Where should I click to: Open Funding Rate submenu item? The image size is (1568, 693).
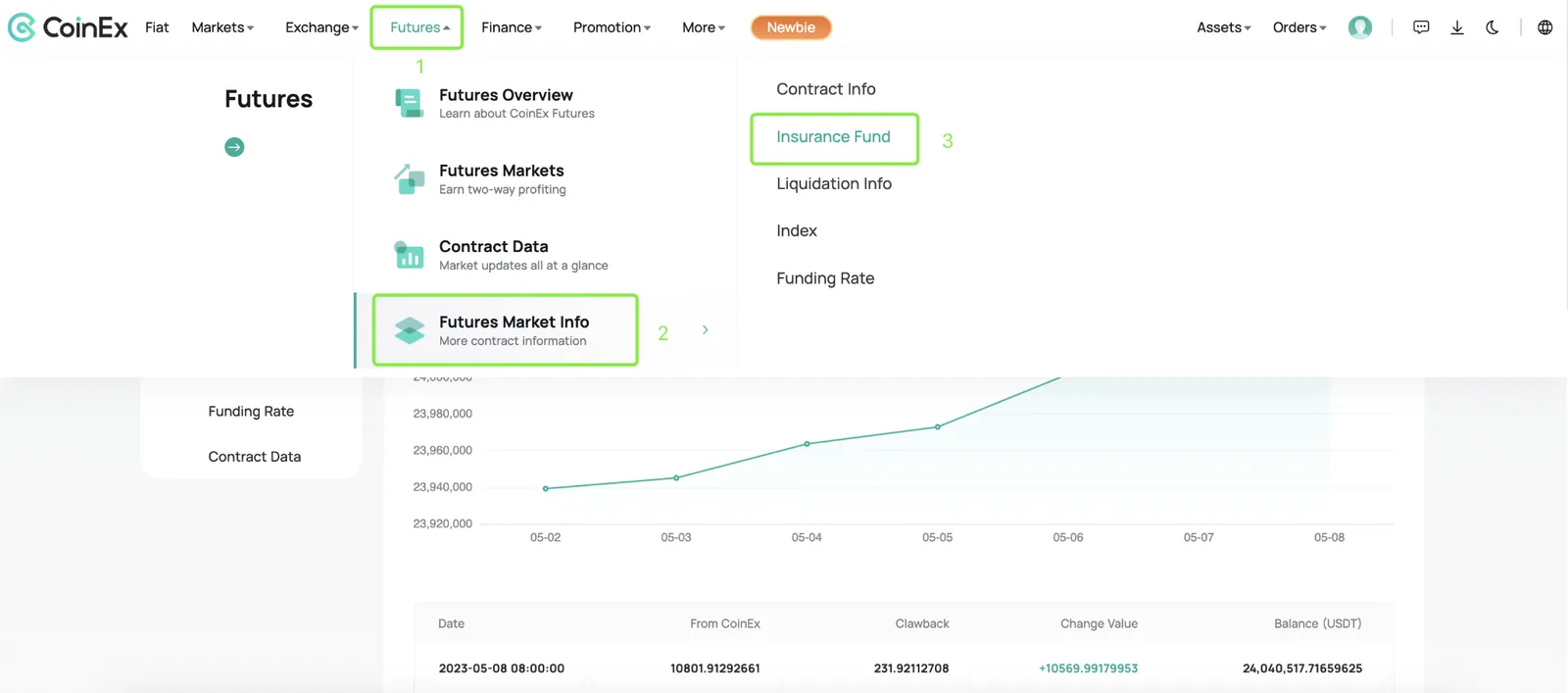click(825, 278)
